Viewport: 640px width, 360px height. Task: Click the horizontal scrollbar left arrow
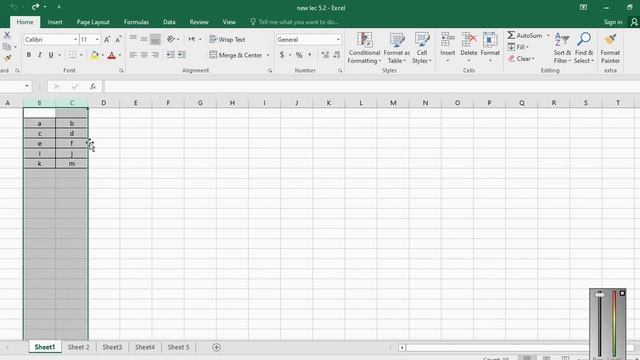(402, 348)
